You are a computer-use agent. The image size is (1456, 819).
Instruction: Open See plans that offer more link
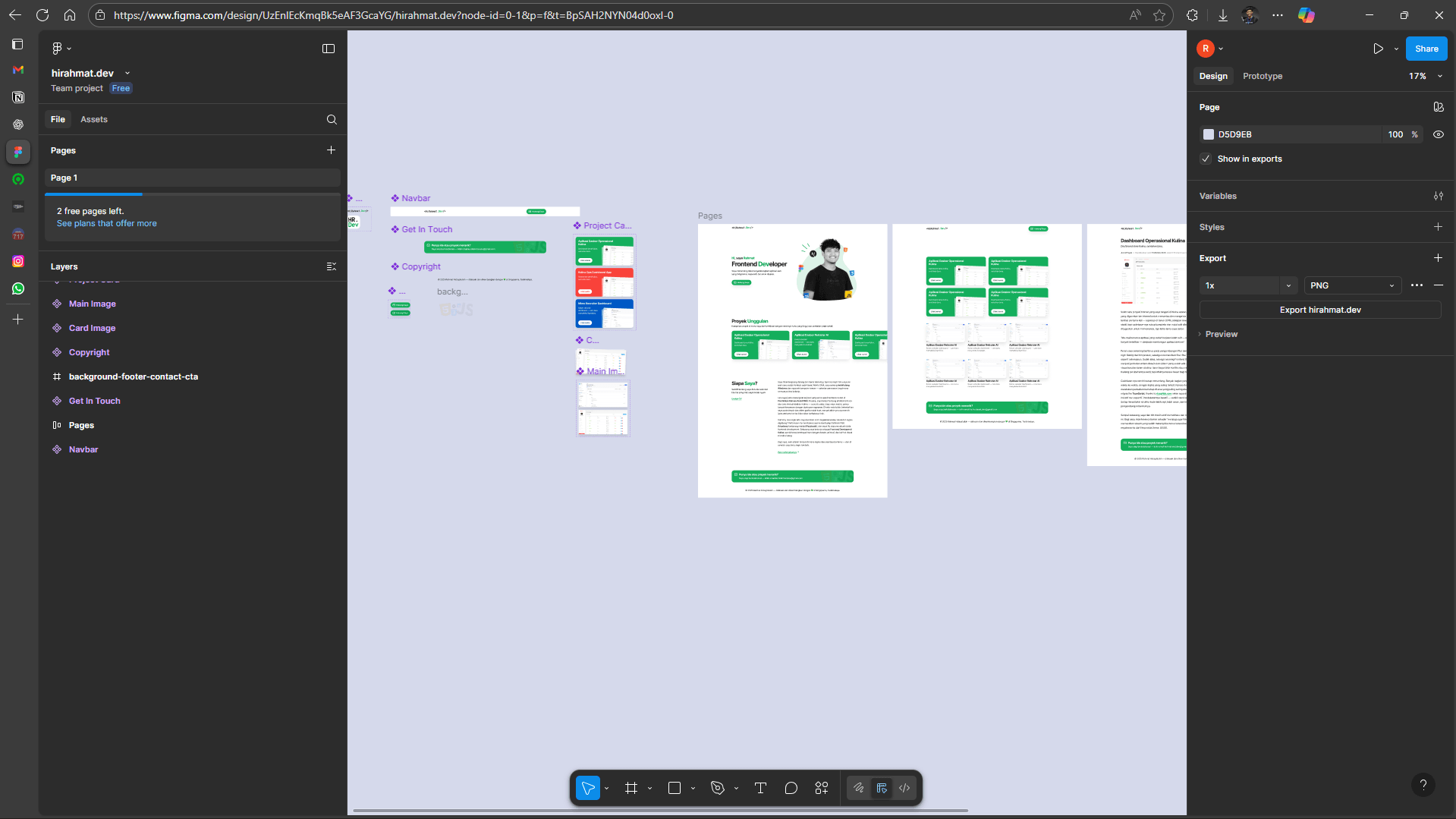click(x=107, y=223)
